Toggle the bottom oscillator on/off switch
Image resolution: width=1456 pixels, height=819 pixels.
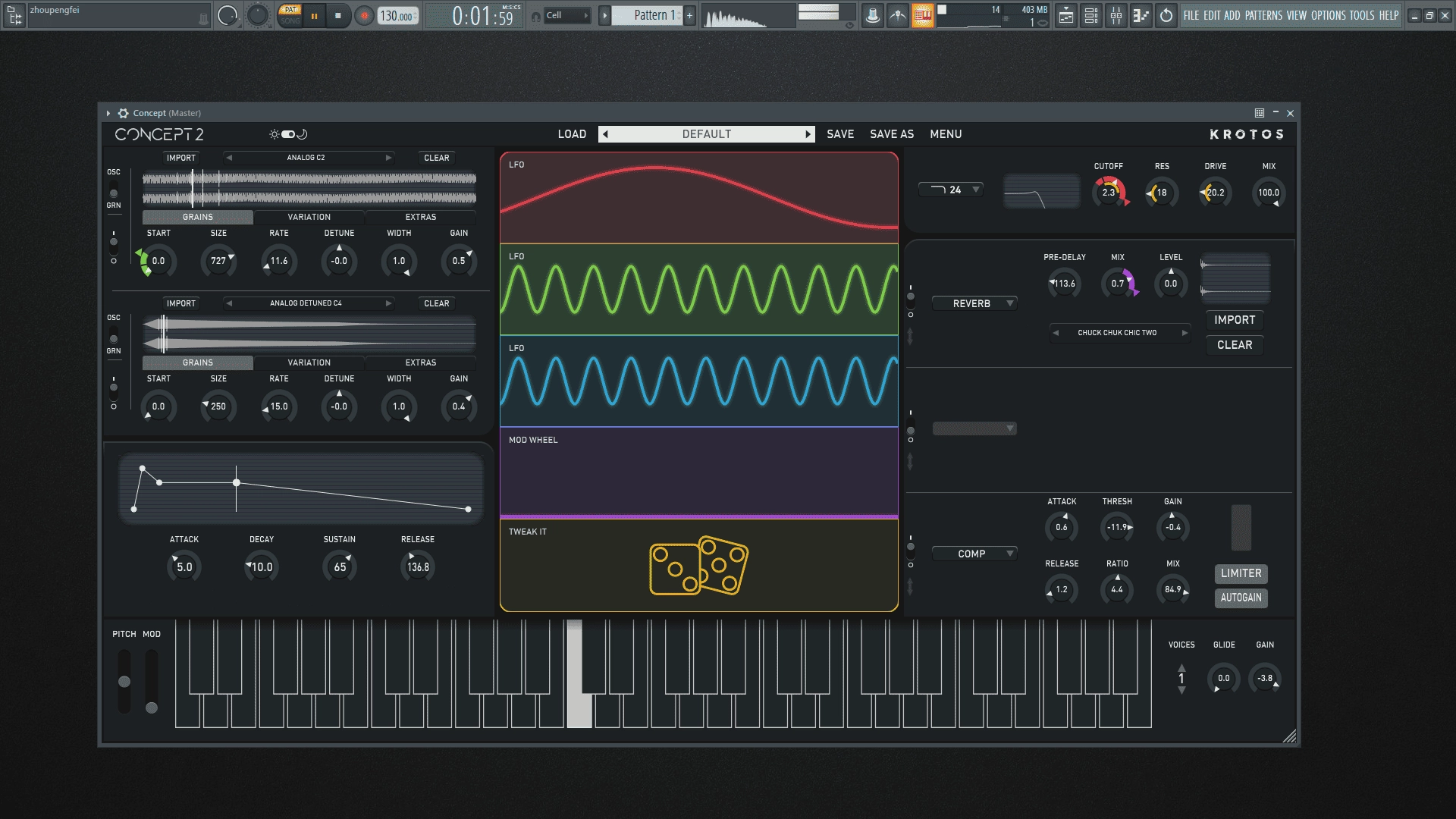pos(114,391)
